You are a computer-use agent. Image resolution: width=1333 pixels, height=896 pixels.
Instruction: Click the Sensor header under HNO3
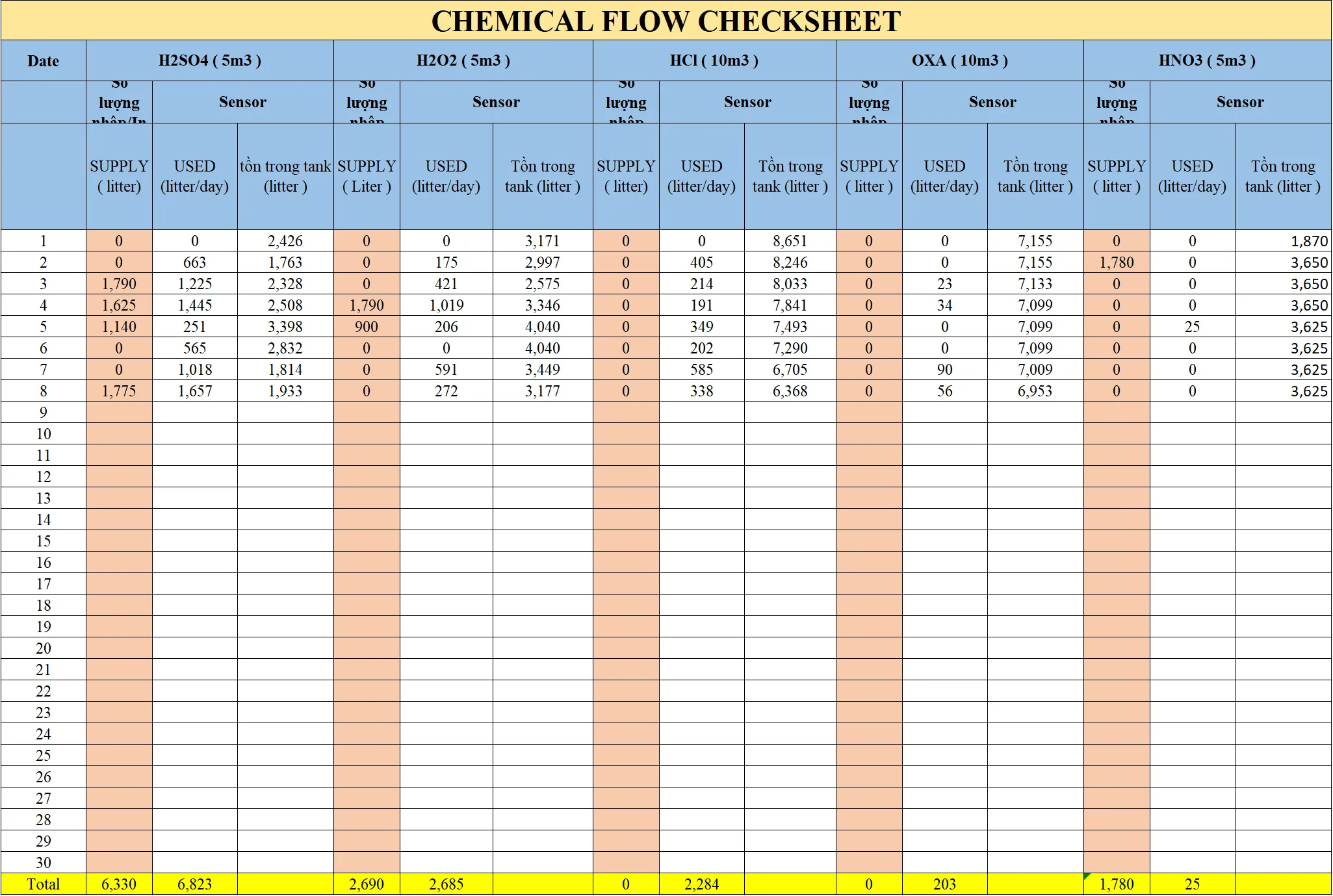(x=1241, y=102)
